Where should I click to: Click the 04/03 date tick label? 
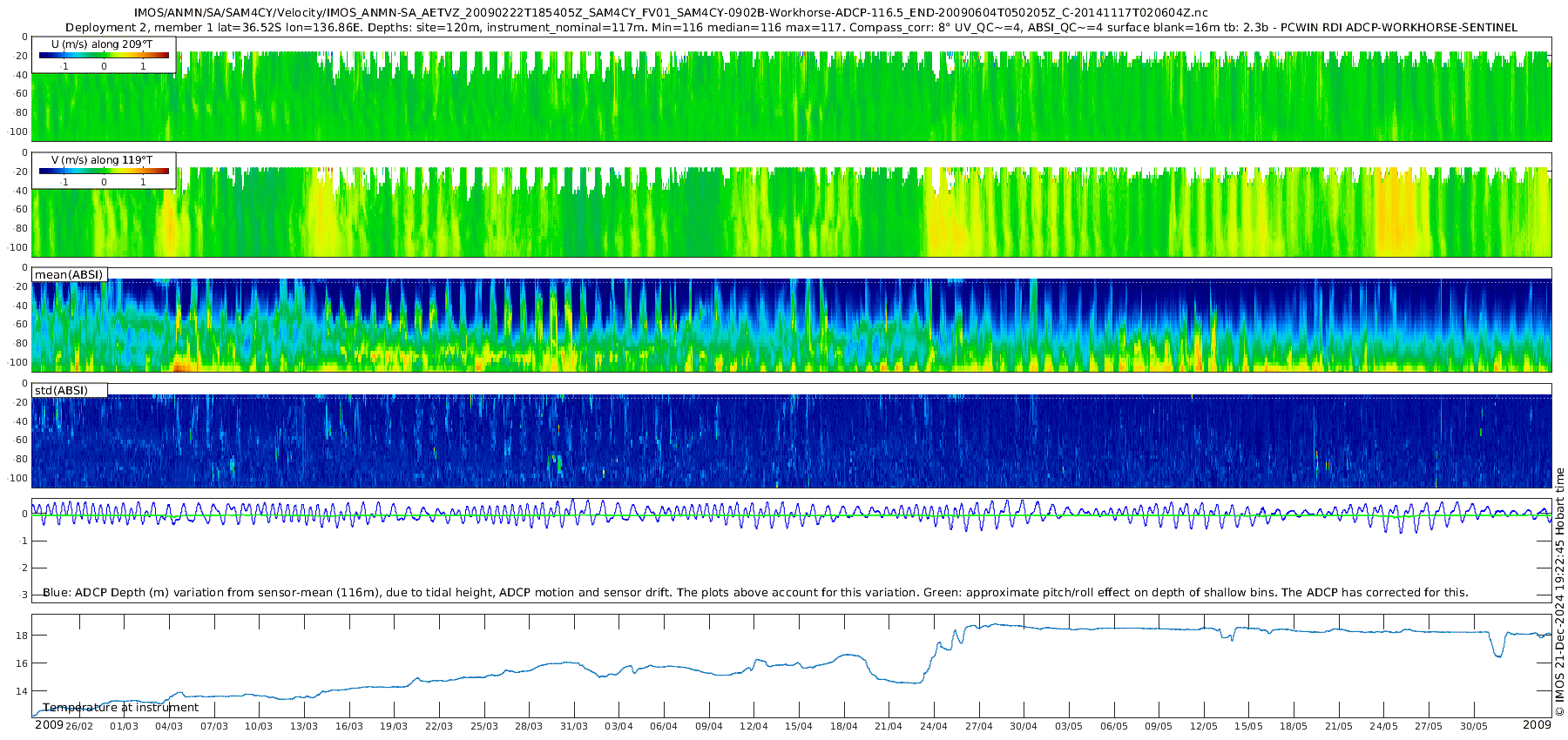tap(169, 726)
